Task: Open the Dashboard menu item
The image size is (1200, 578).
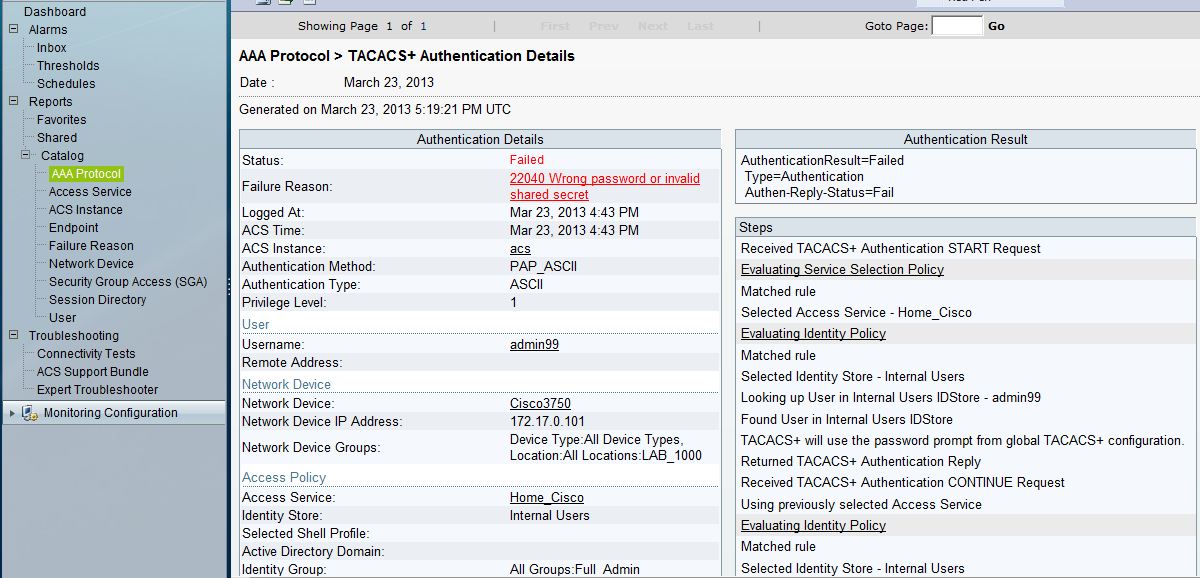Action: pos(55,12)
